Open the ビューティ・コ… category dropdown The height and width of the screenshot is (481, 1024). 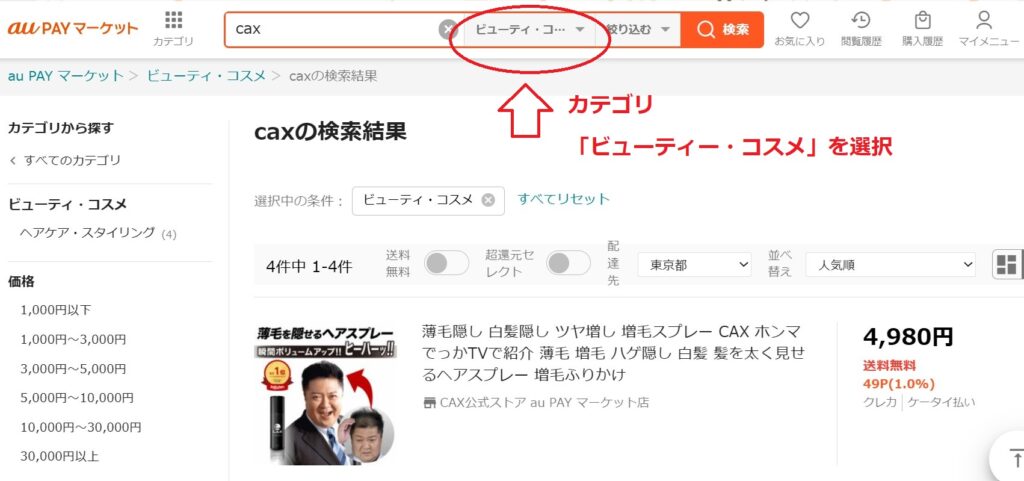tap(530, 29)
